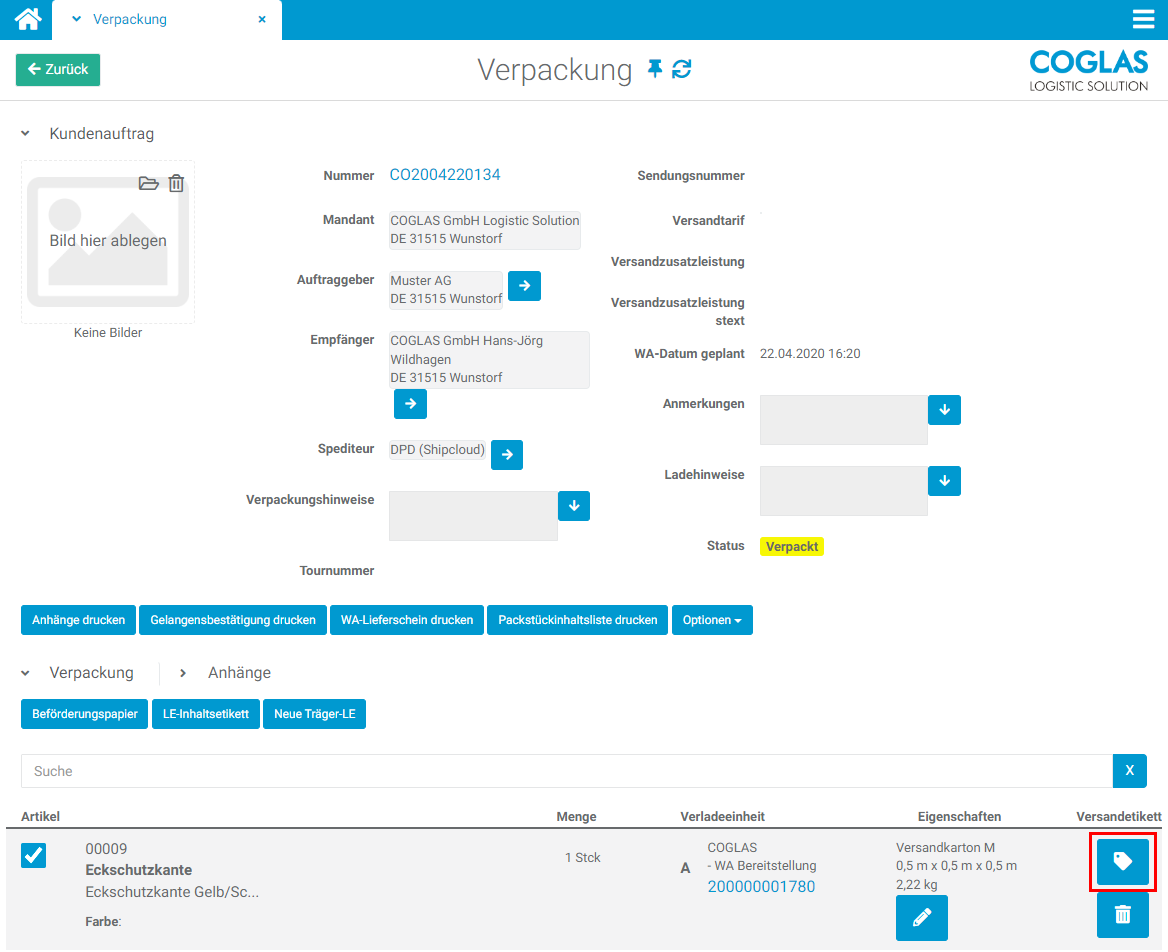
Task: Delete image using trash icon in picture box
Action: pos(176,183)
